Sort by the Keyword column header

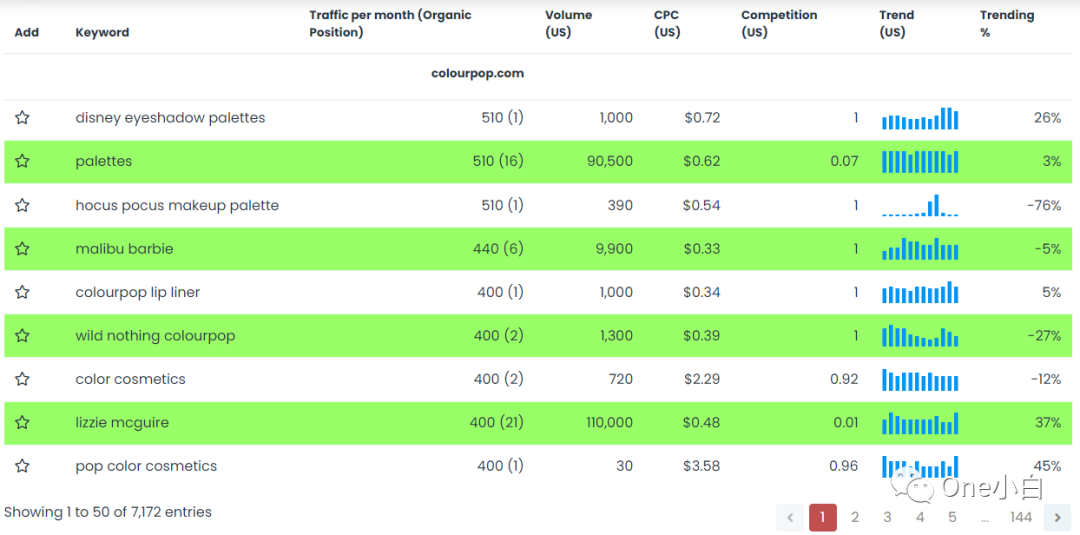tap(102, 32)
